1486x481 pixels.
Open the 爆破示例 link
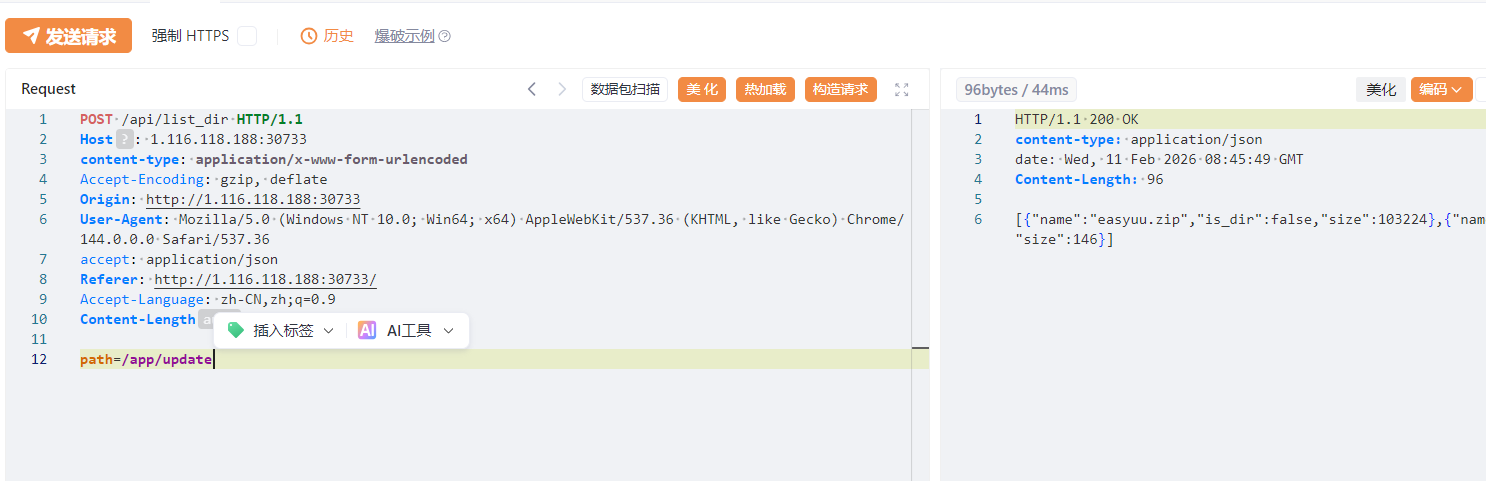pyautogui.click(x=404, y=36)
